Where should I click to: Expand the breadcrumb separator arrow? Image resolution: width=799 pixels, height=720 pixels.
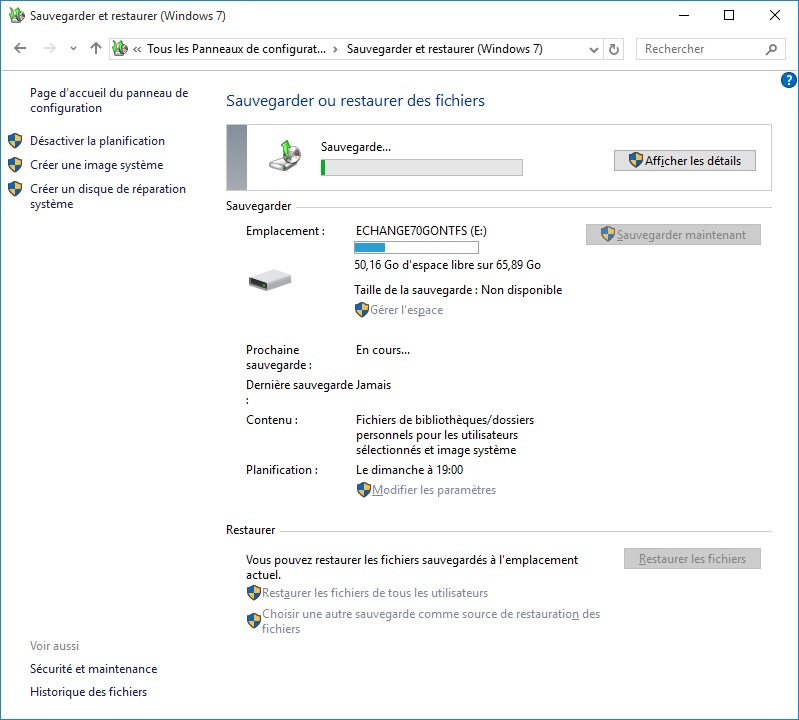(335, 49)
